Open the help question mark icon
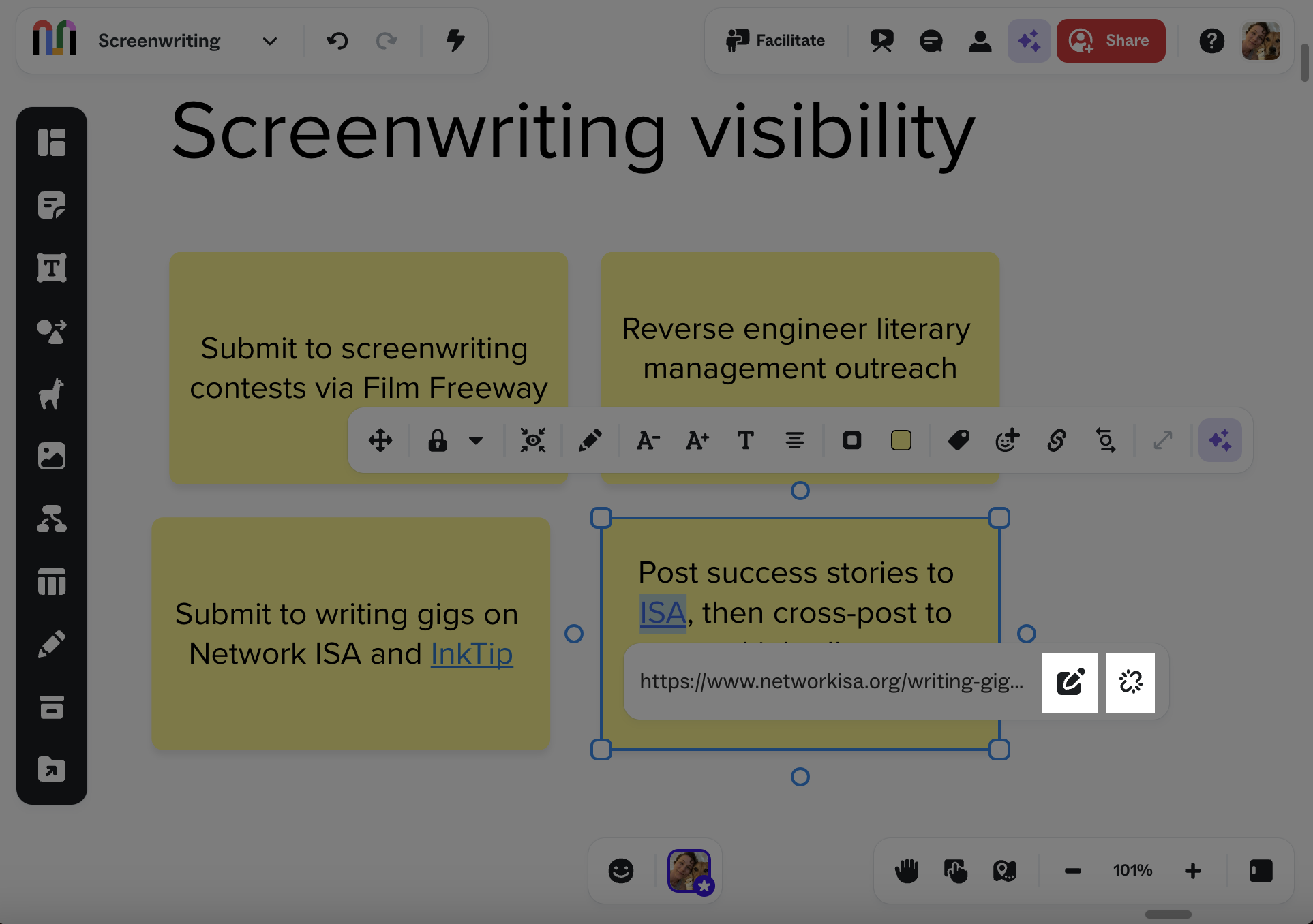 click(1211, 41)
